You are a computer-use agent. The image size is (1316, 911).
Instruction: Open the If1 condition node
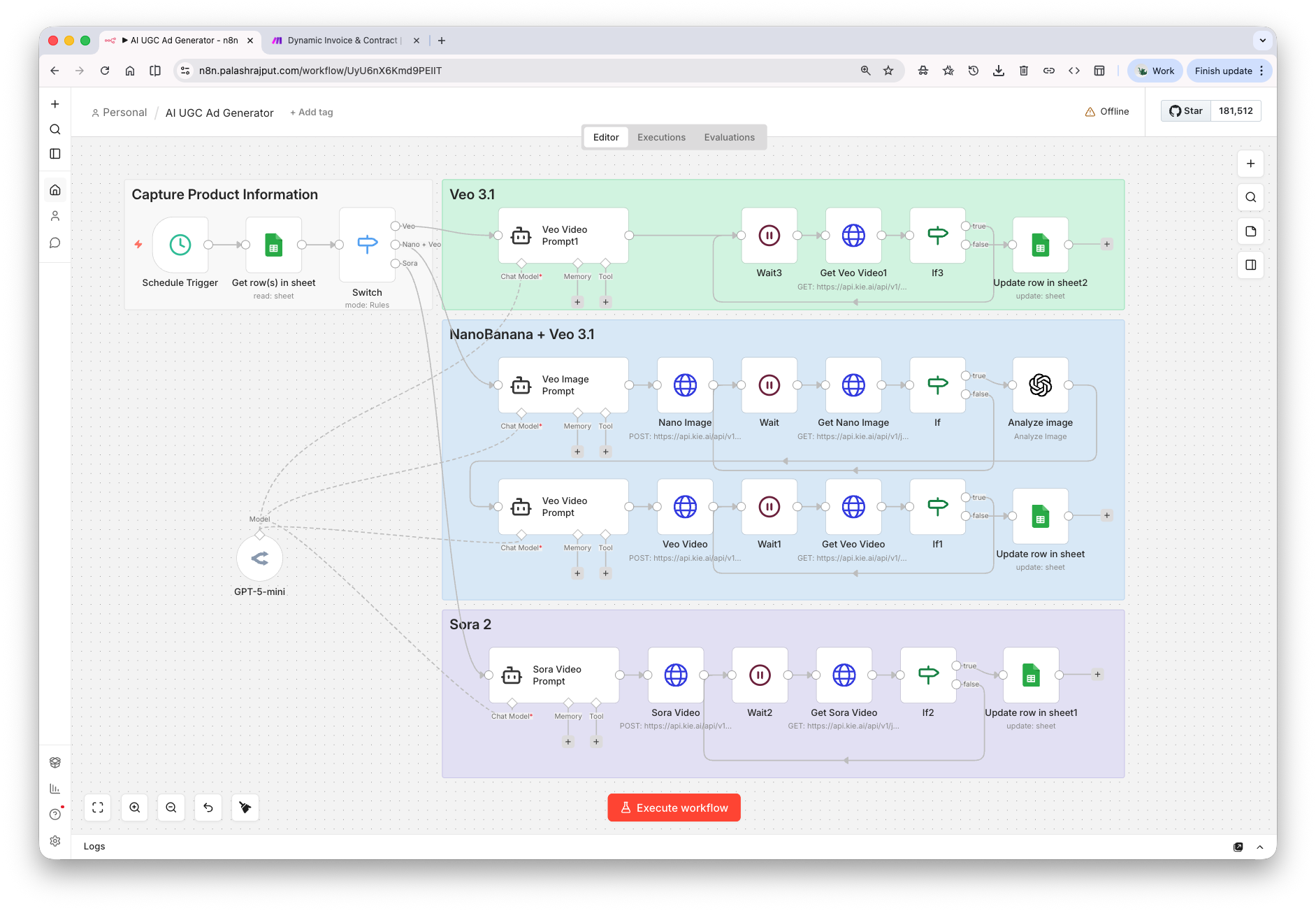click(x=937, y=507)
